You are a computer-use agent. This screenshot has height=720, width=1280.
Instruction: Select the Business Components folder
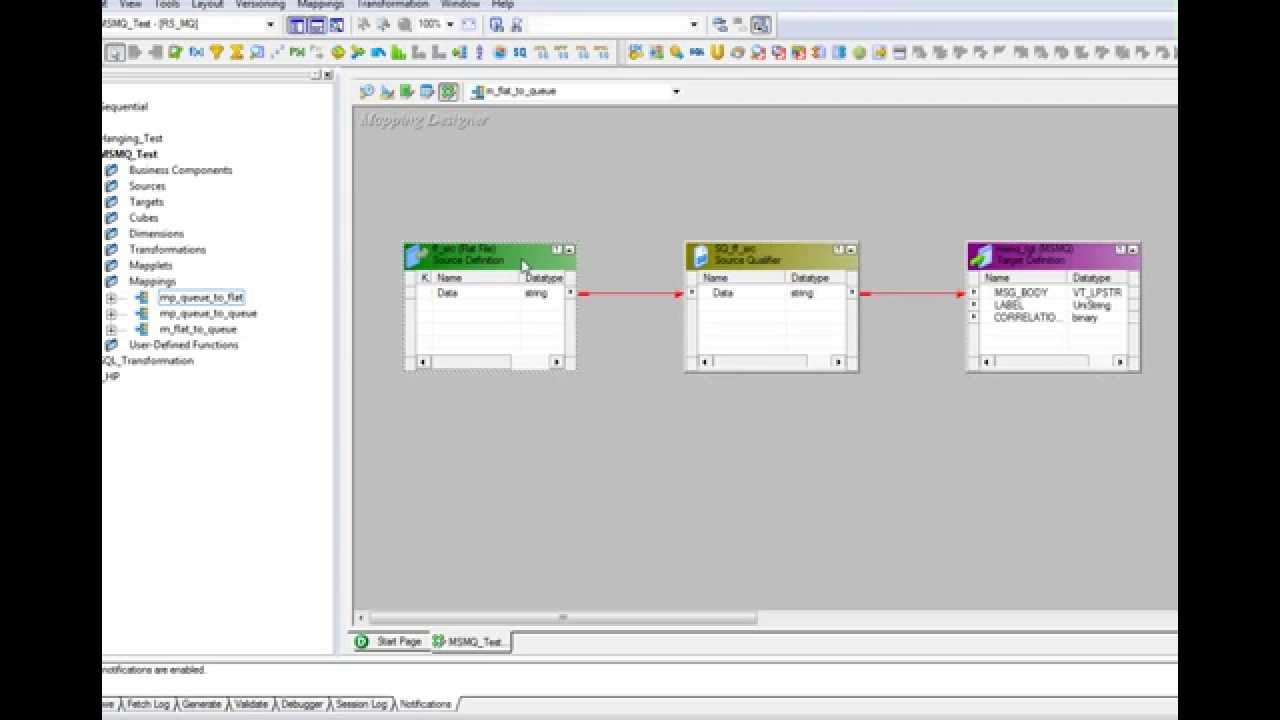180,170
